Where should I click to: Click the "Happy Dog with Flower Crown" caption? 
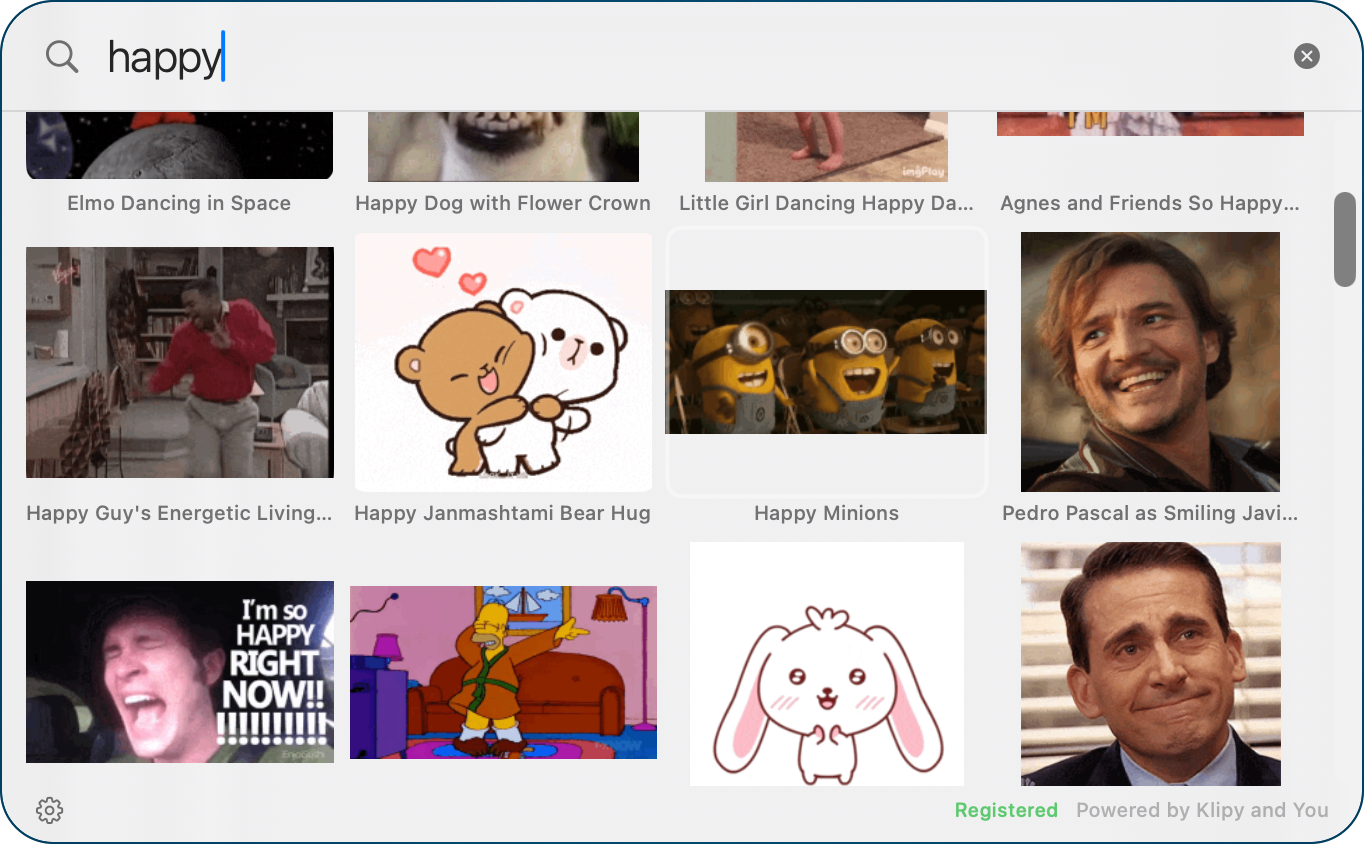point(503,203)
